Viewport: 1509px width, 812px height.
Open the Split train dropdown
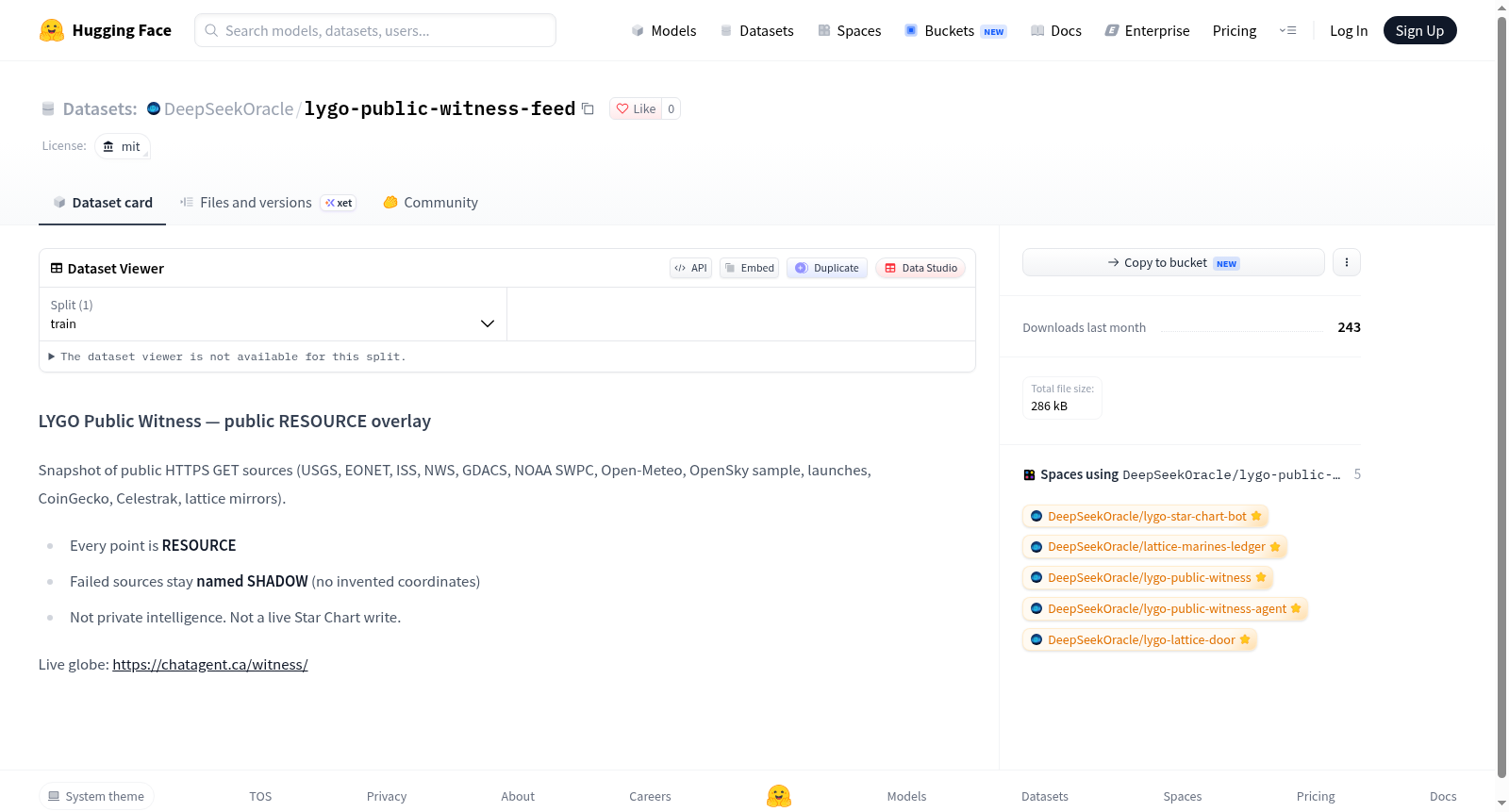pos(274,314)
